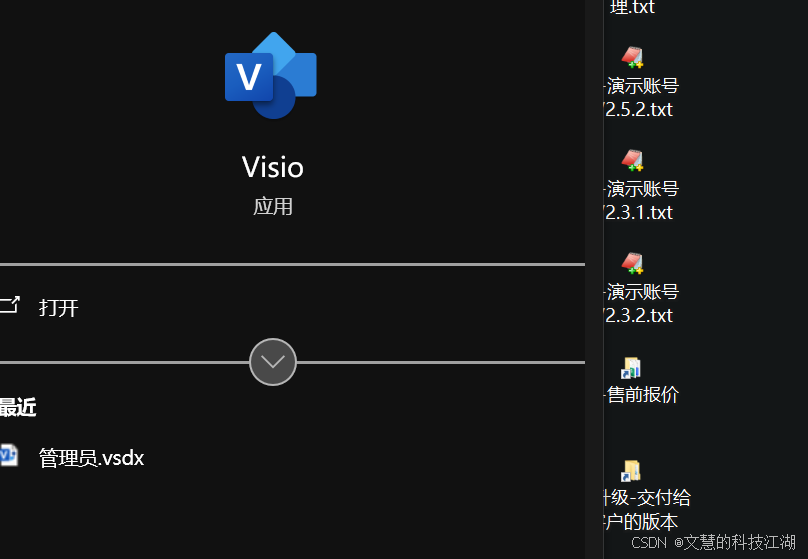The width and height of the screenshot is (808, 559).
Task: Choose the 打开 text option
Action: (x=59, y=308)
